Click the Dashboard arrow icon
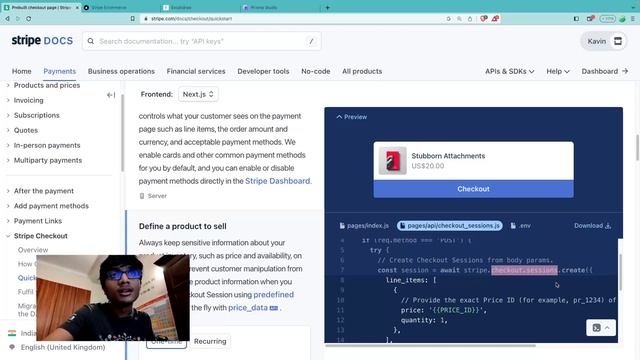The width and height of the screenshot is (640, 360). point(625,71)
